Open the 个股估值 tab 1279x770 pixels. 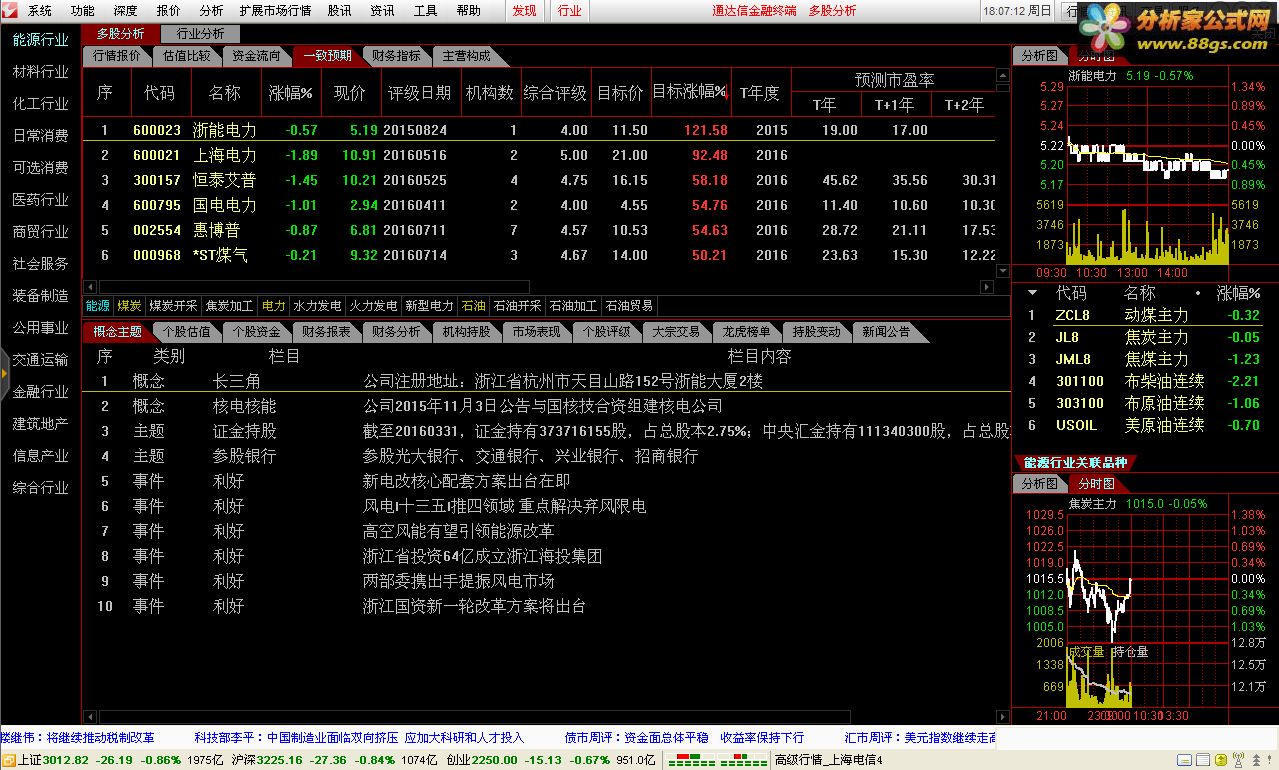[x=187, y=331]
